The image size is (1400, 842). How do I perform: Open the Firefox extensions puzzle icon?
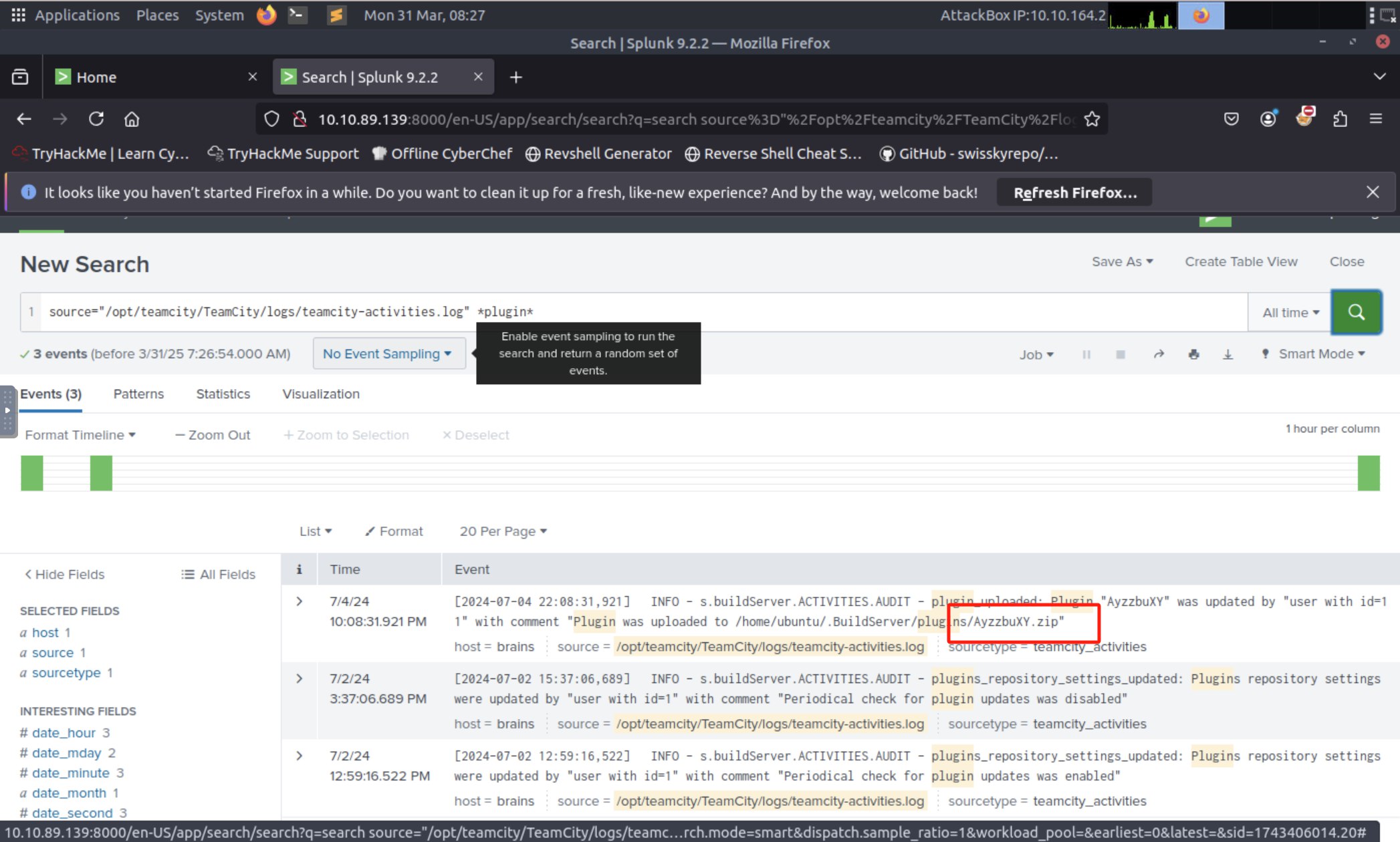1340,119
